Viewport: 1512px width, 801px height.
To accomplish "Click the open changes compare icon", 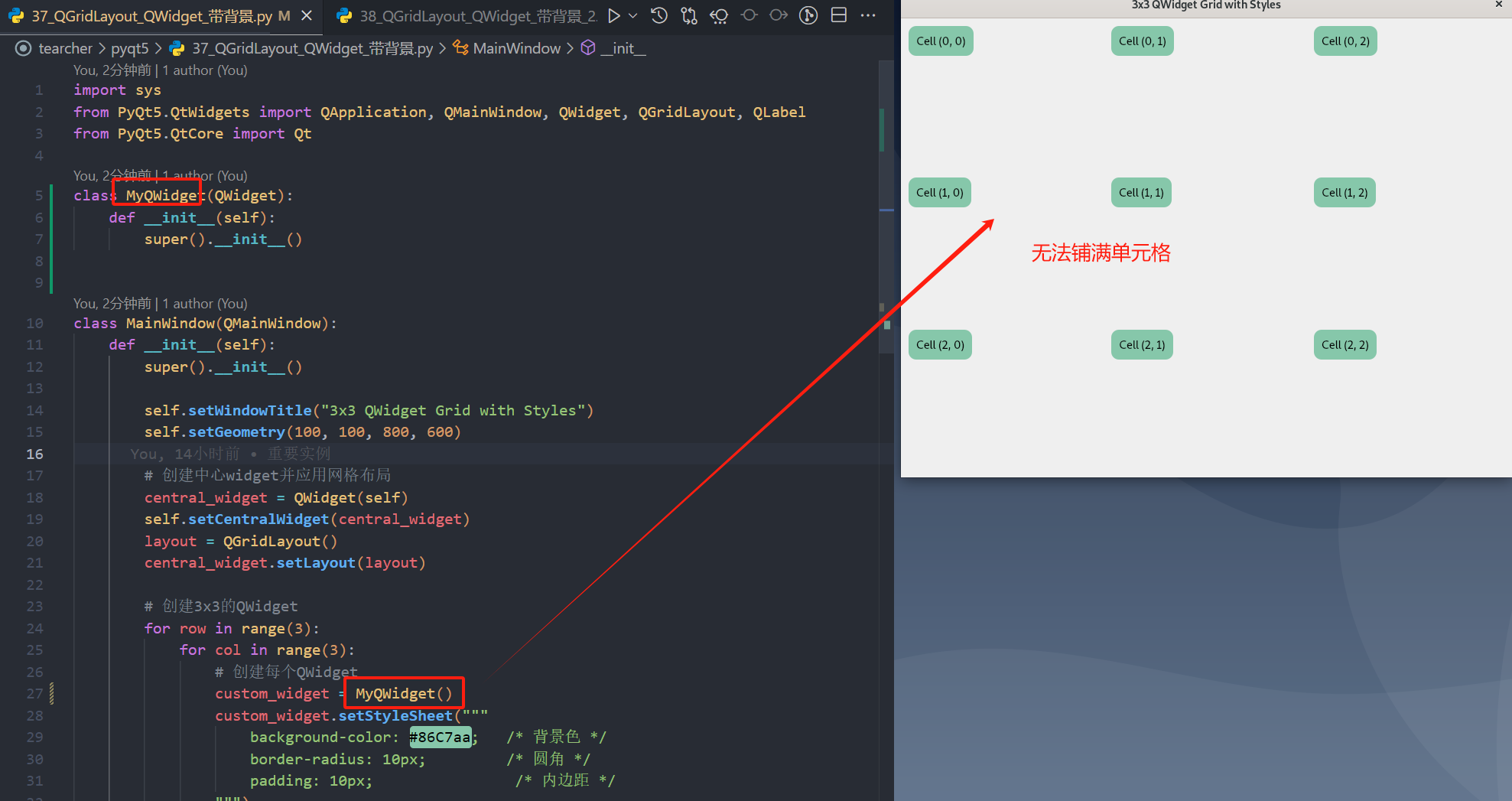I will click(689, 15).
